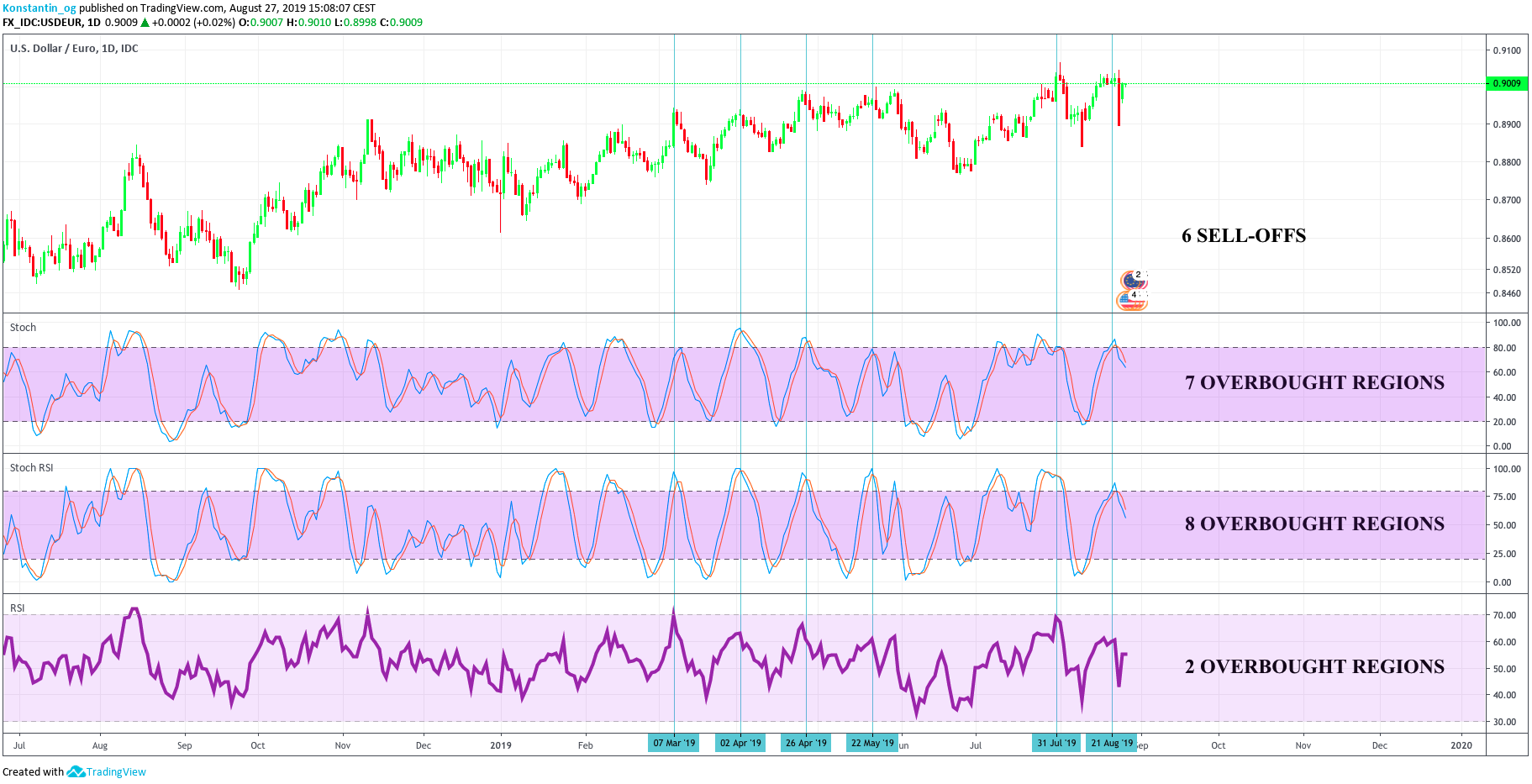Select the 2 OVERBOUGHT REGIONS text annotation
Screen dimensions: 1532x784
click(1314, 667)
